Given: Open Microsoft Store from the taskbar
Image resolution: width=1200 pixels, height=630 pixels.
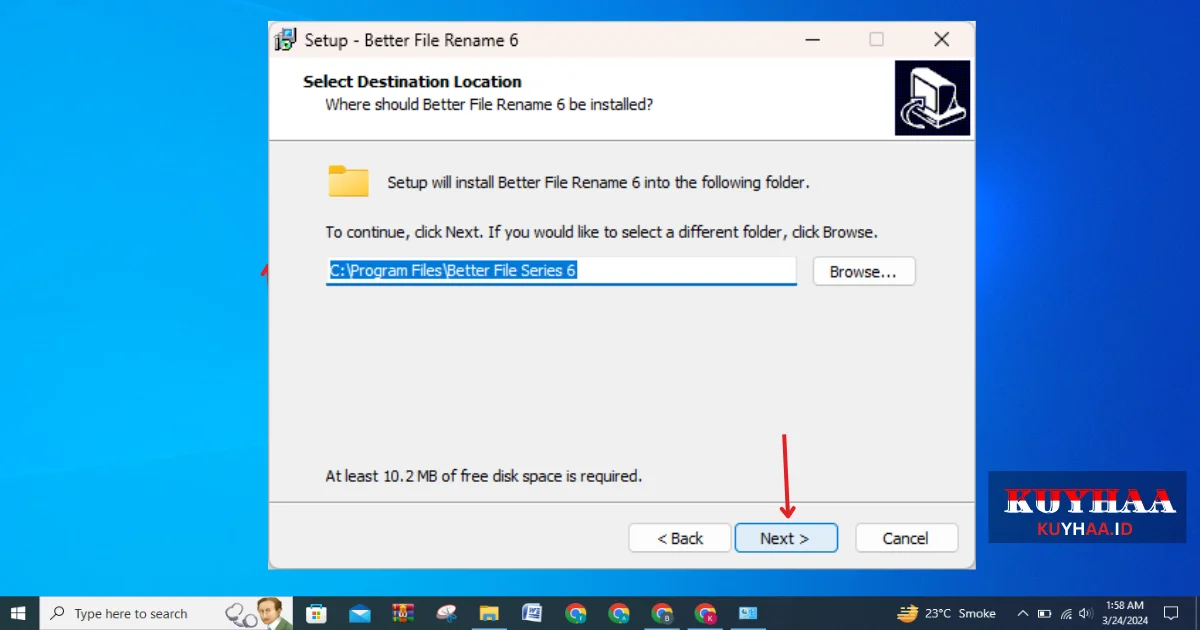Looking at the screenshot, I should (316, 613).
